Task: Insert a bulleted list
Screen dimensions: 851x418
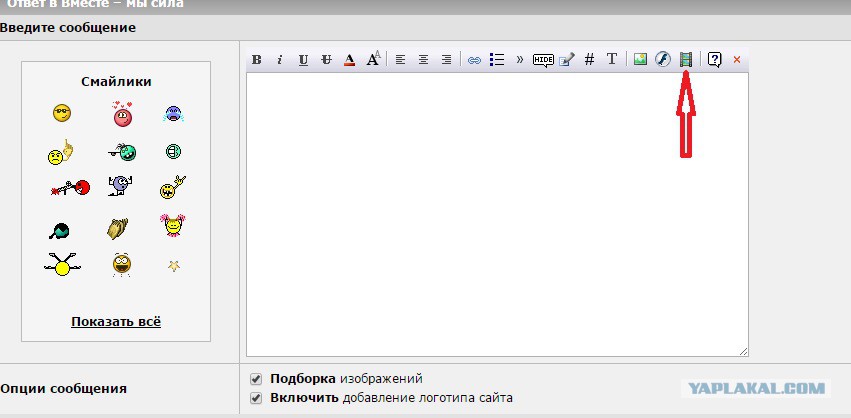Action: coord(497,60)
